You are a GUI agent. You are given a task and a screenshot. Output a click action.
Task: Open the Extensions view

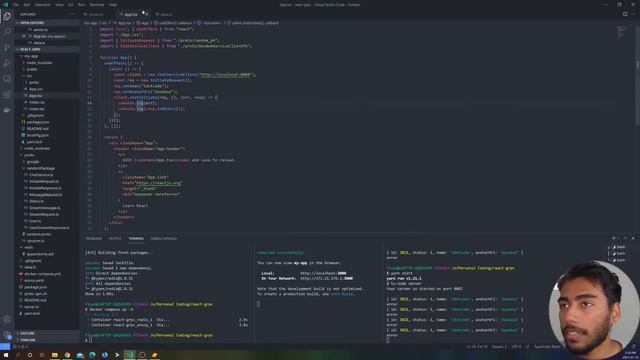tap(7, 94)
